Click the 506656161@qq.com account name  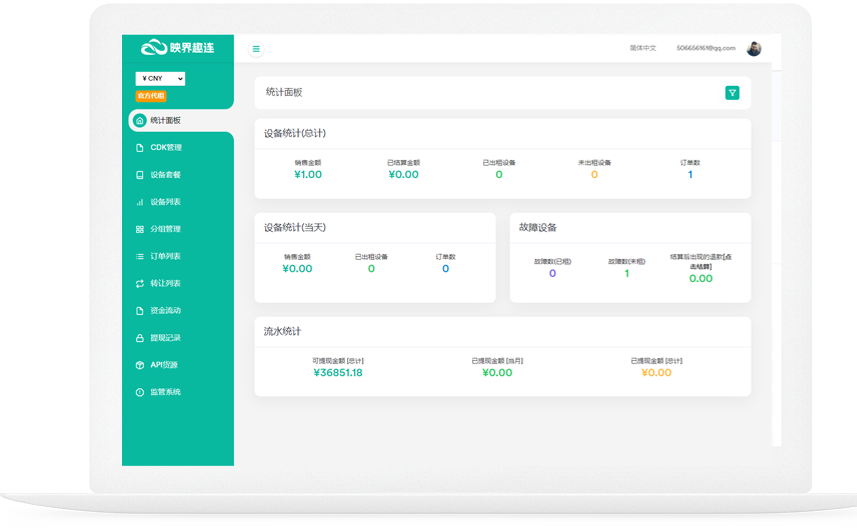[x=705, y=48]
